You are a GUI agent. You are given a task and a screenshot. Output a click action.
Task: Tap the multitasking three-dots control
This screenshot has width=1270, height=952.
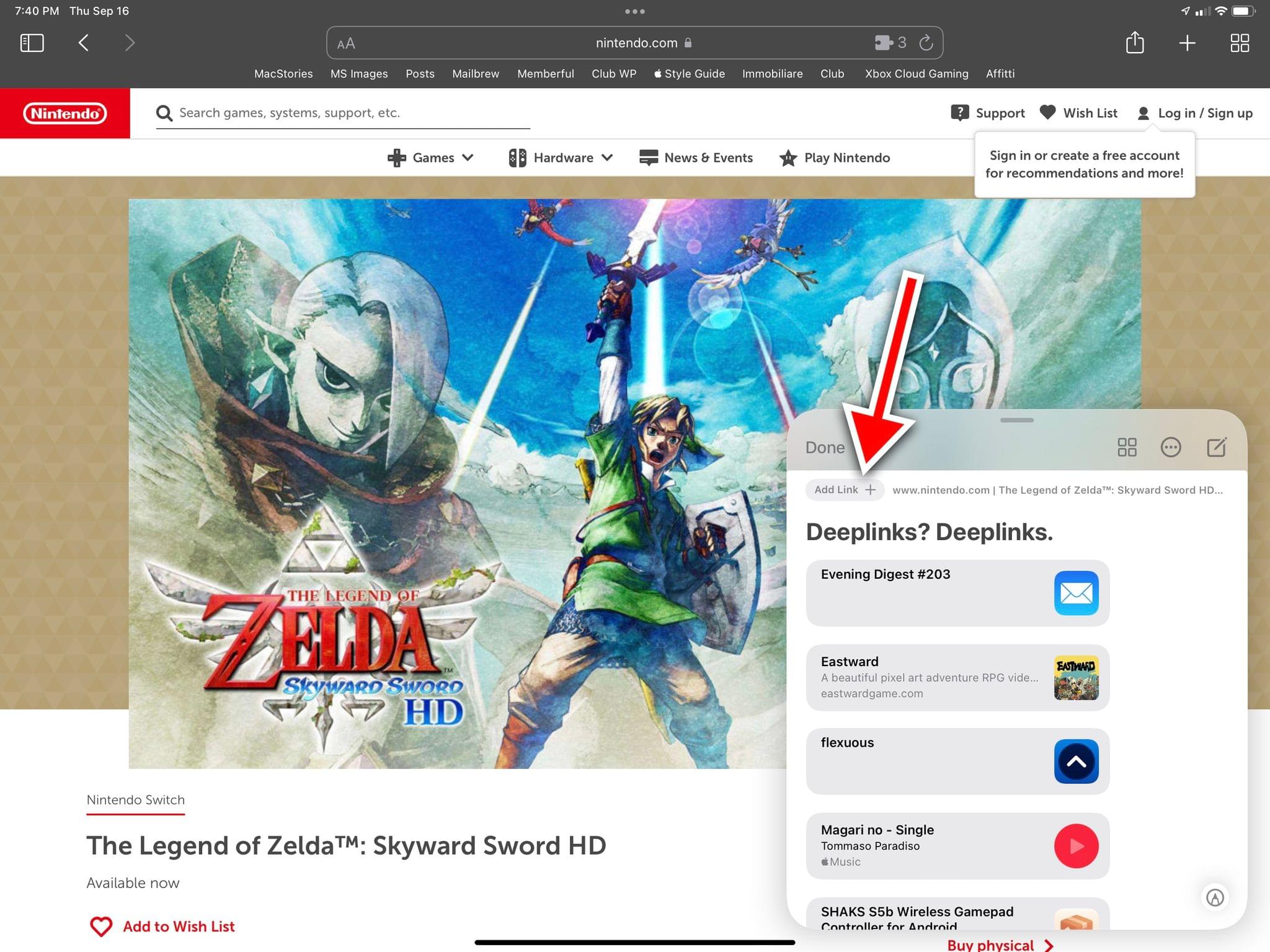[634, 11]
